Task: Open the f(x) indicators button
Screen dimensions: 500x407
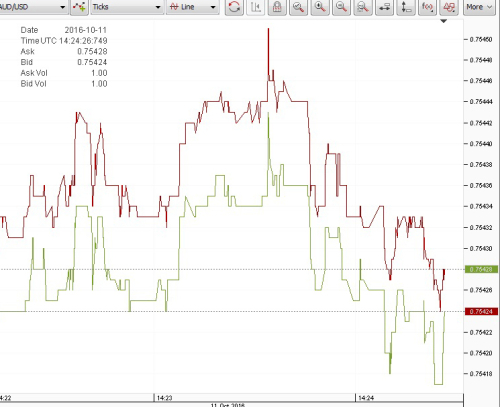Action: [x=427, y=7]
